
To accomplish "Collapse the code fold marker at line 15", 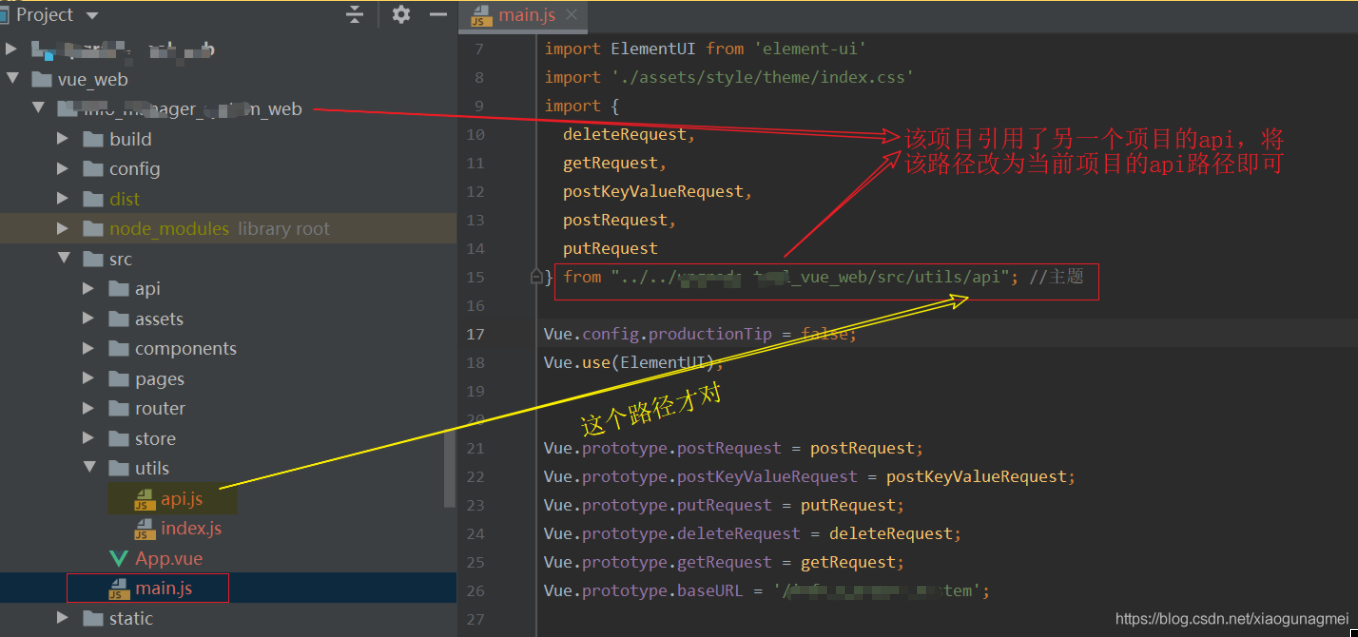I will pos(536,277).
